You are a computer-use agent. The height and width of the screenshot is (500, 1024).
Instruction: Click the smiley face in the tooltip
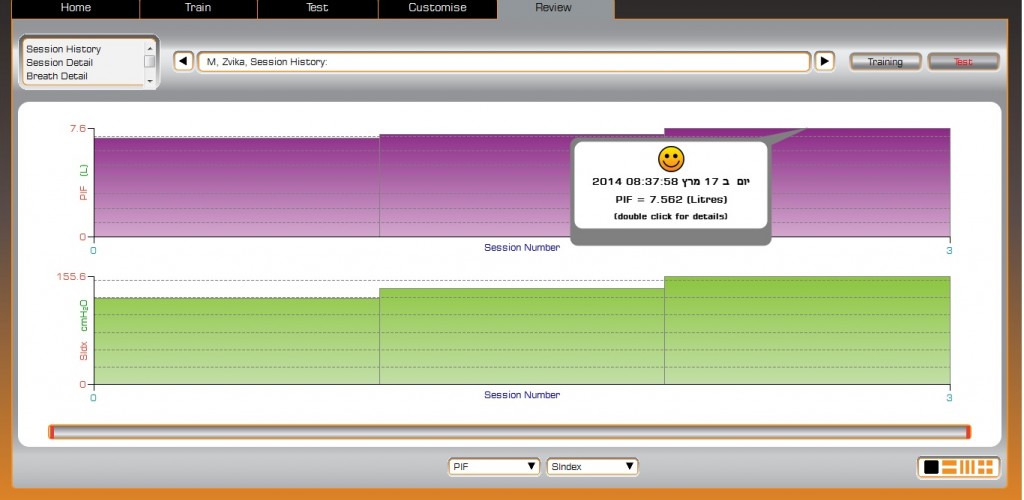pos(670,159)
